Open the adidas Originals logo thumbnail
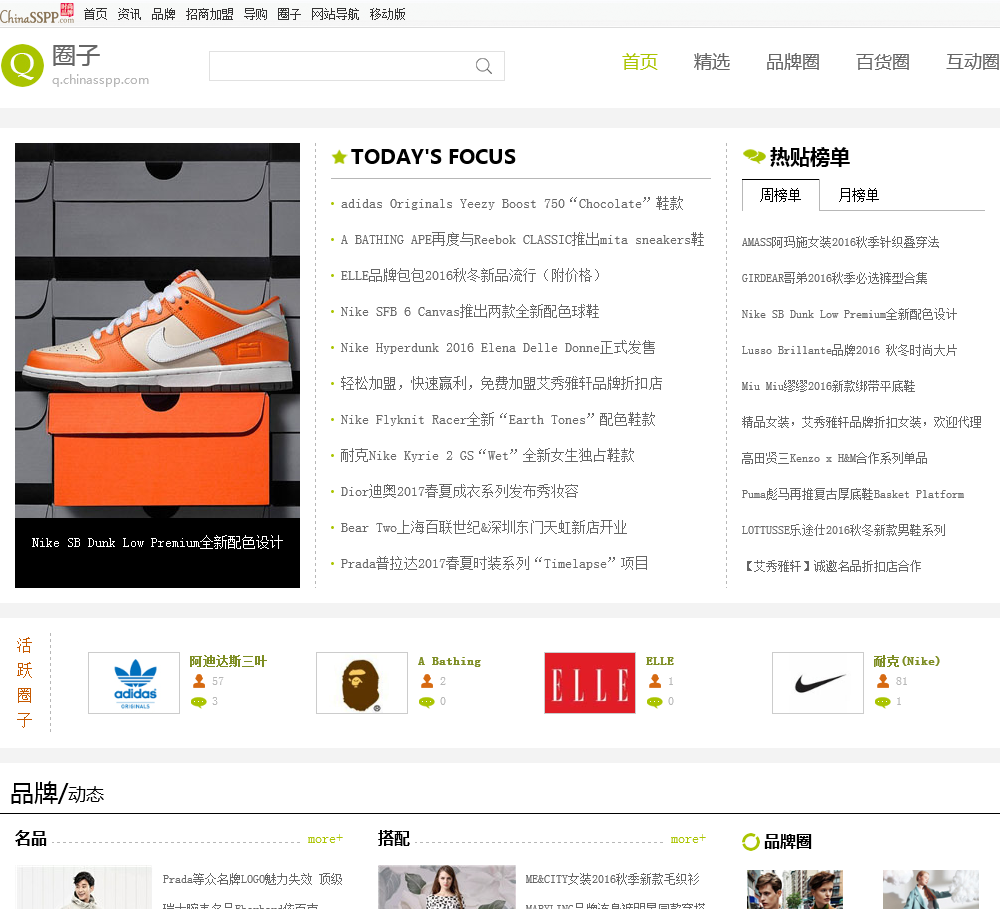 (134, 683)
